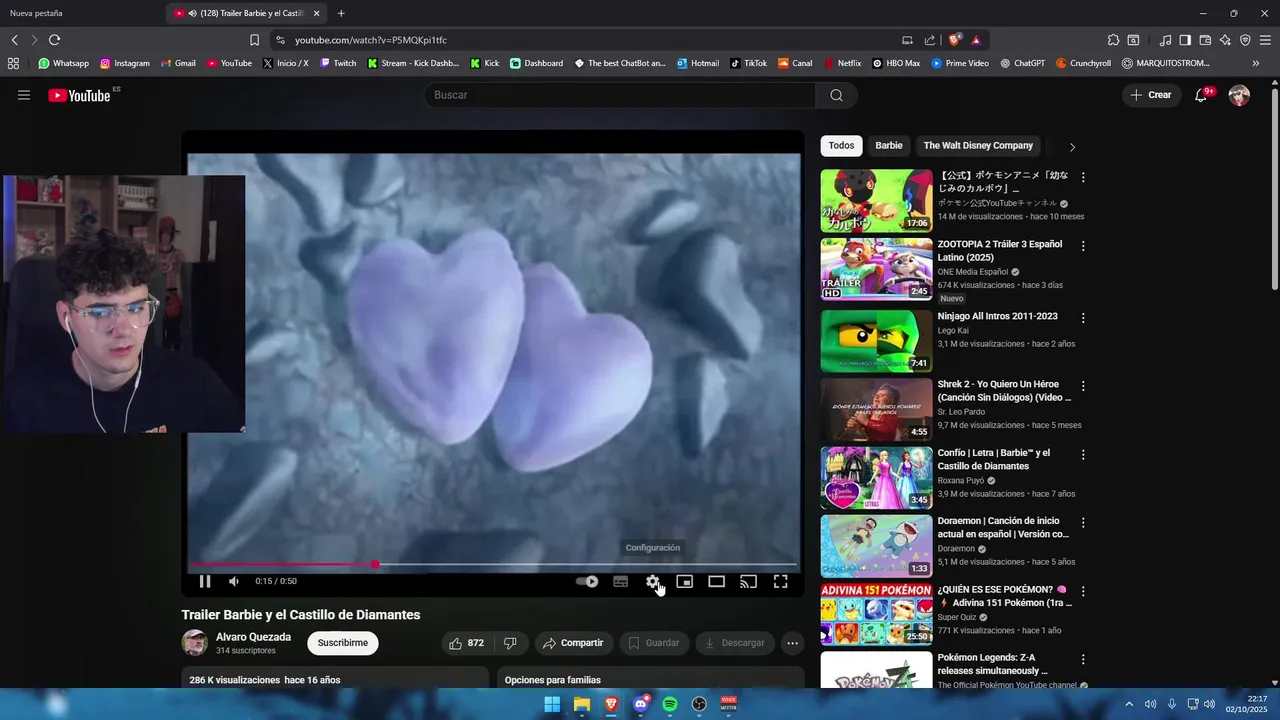1280x720 pixels.
Task: Dislike the video with the thumbs-down button
Action: pyautogui.click(x=510, y=643)
